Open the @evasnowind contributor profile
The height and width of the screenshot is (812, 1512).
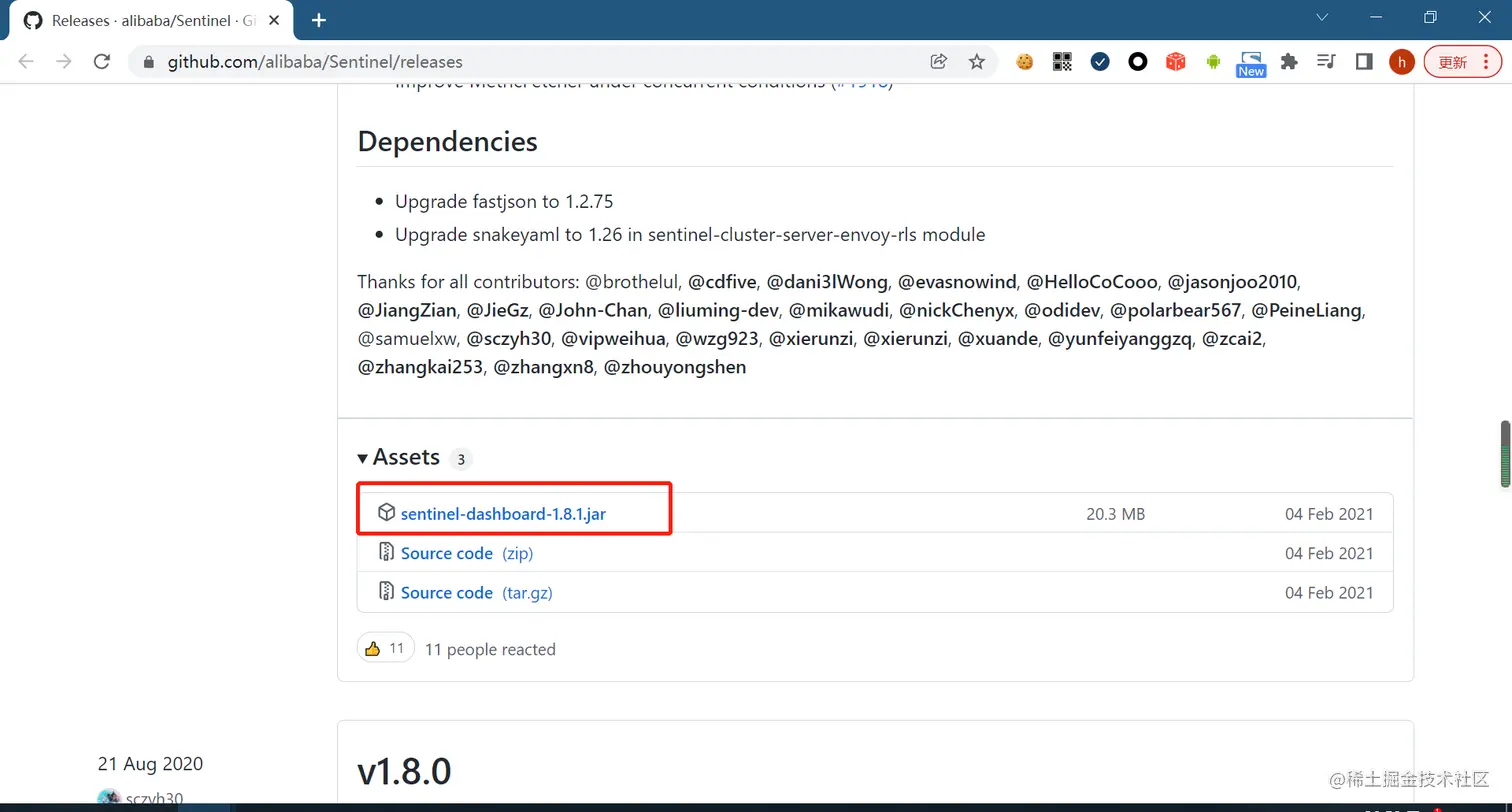957,282
